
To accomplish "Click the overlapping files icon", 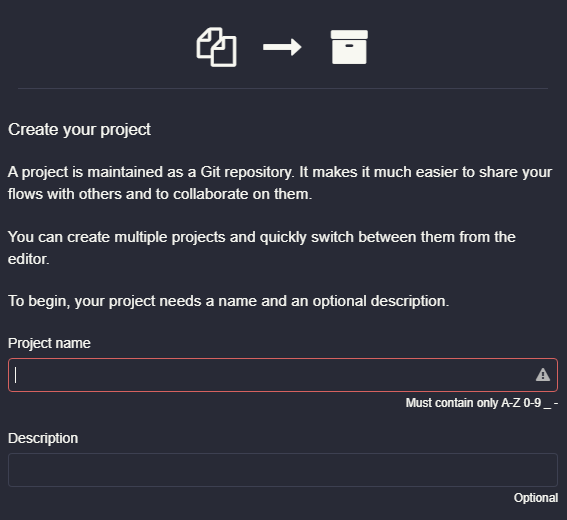I will (216, 47).
